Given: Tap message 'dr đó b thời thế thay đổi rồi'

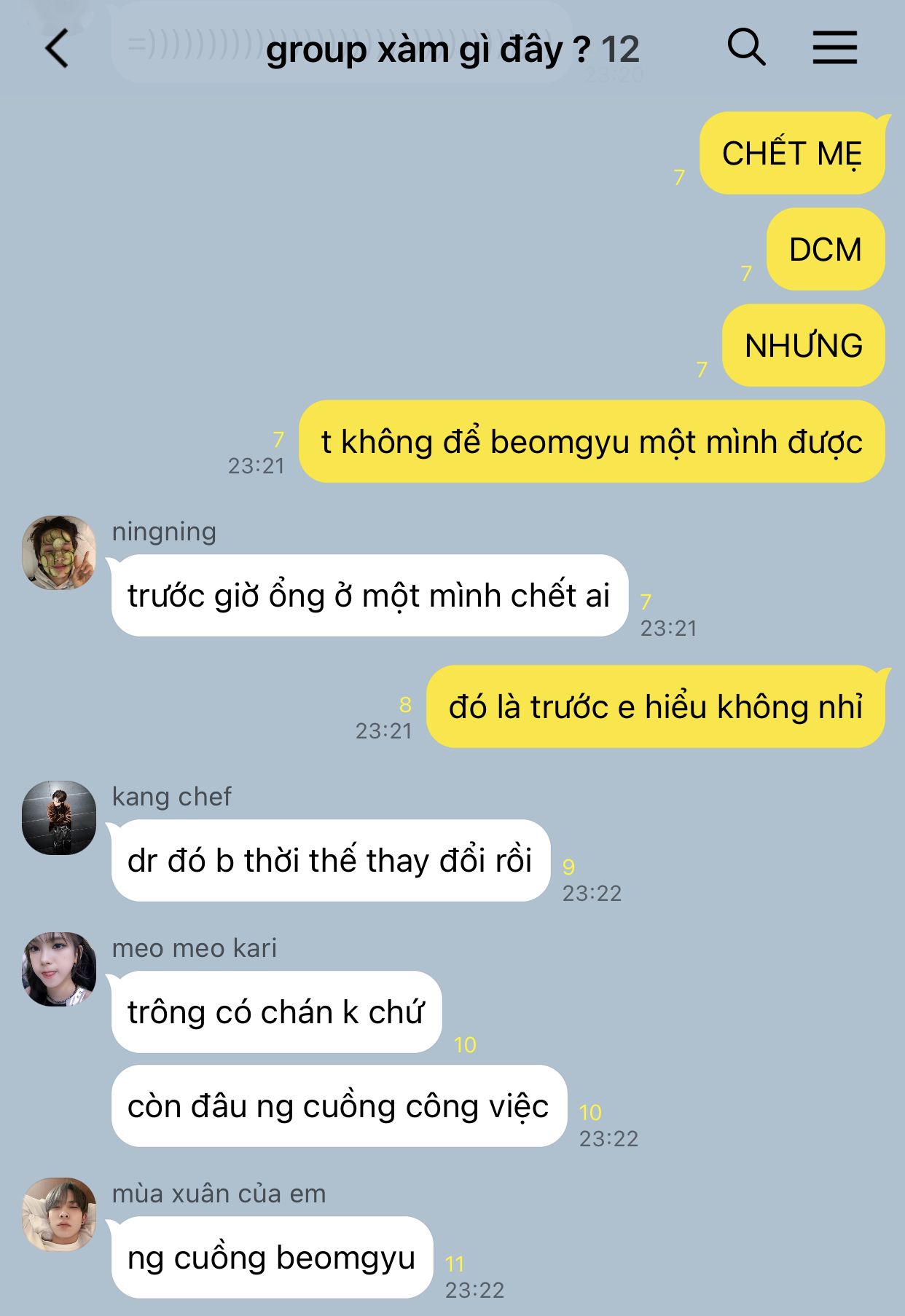Looking at the screenshot, I should 330,860.
